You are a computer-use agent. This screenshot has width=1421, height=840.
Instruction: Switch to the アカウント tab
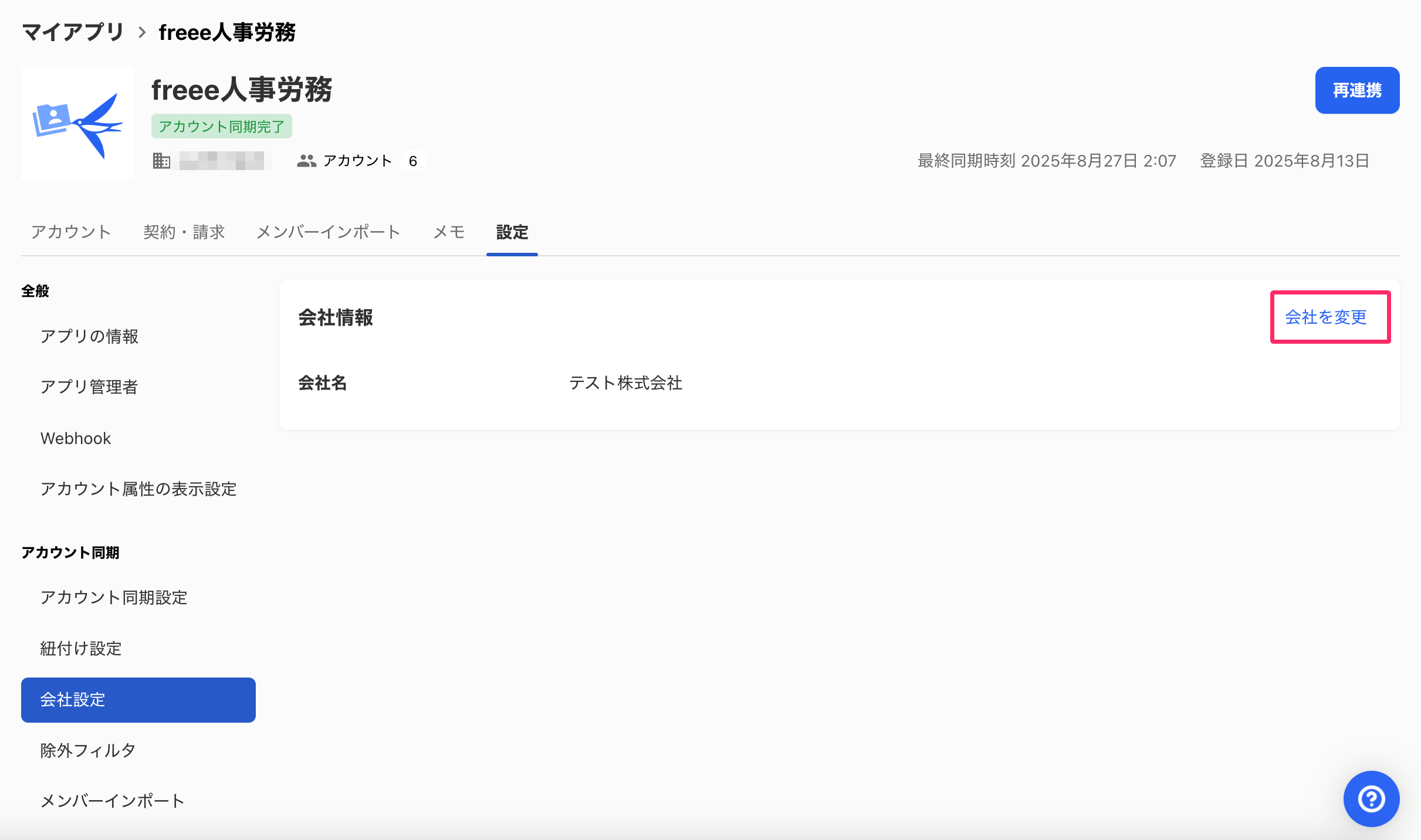coord(71,232)
